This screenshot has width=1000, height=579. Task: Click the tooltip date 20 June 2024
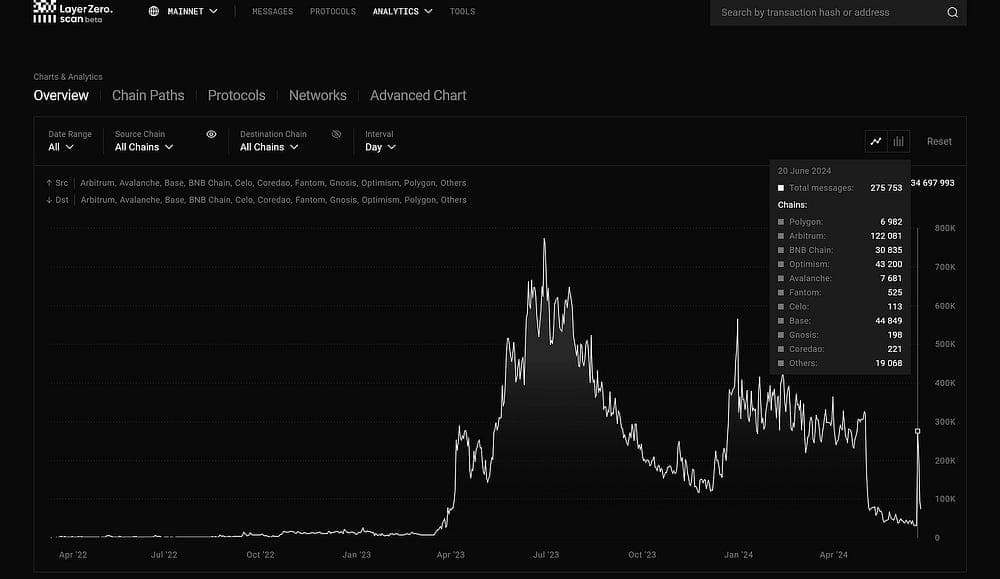(x=804, y=171)
